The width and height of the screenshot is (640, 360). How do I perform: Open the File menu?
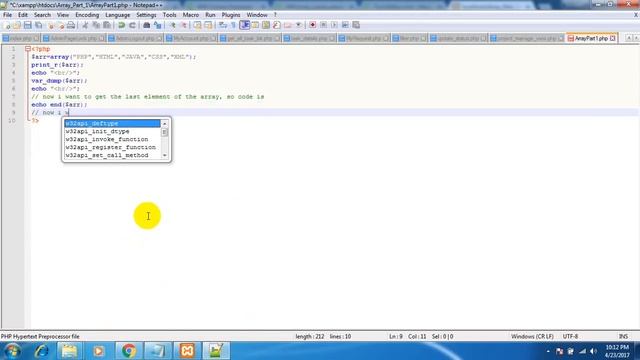click(7, 15)
